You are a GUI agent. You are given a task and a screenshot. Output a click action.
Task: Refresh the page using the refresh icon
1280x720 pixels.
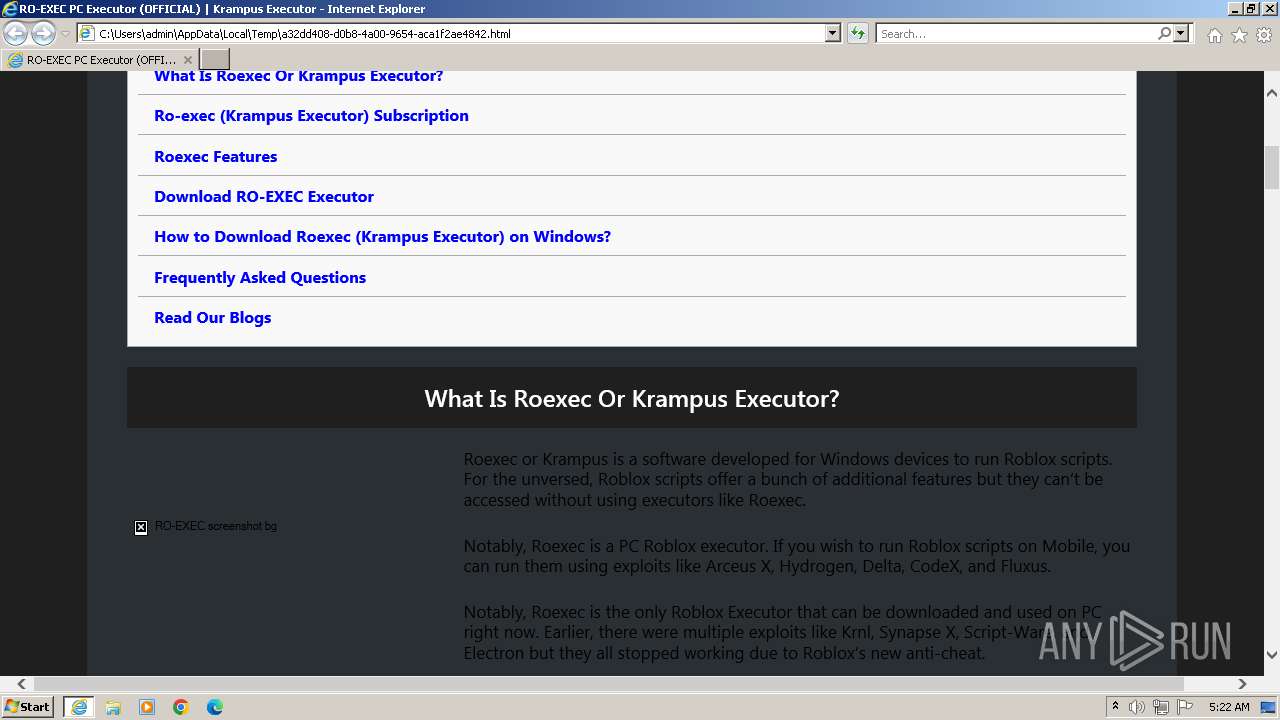(x=858, y=33)
